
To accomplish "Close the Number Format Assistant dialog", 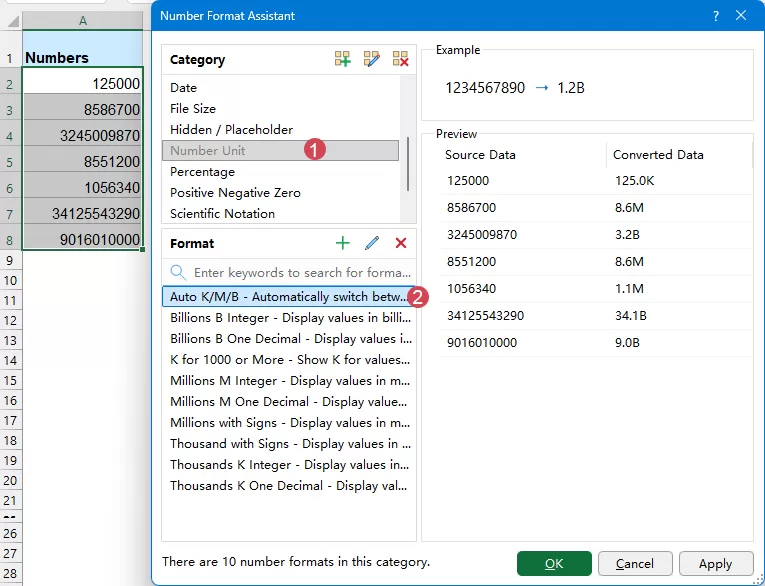I will tap(741, 16).
